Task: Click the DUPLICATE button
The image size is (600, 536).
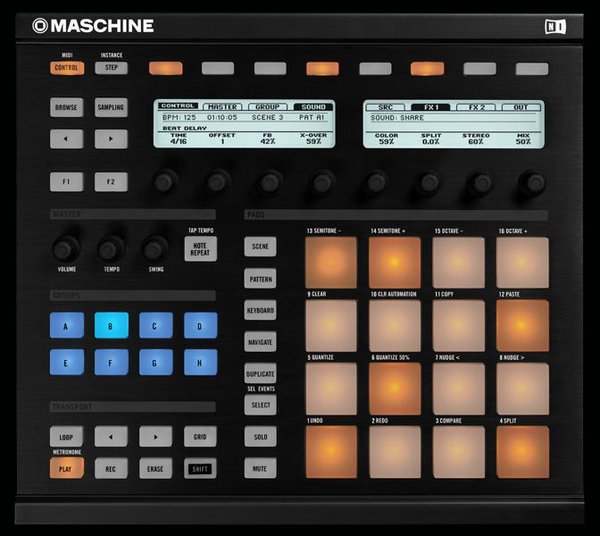Action: [x=260, y=373]
